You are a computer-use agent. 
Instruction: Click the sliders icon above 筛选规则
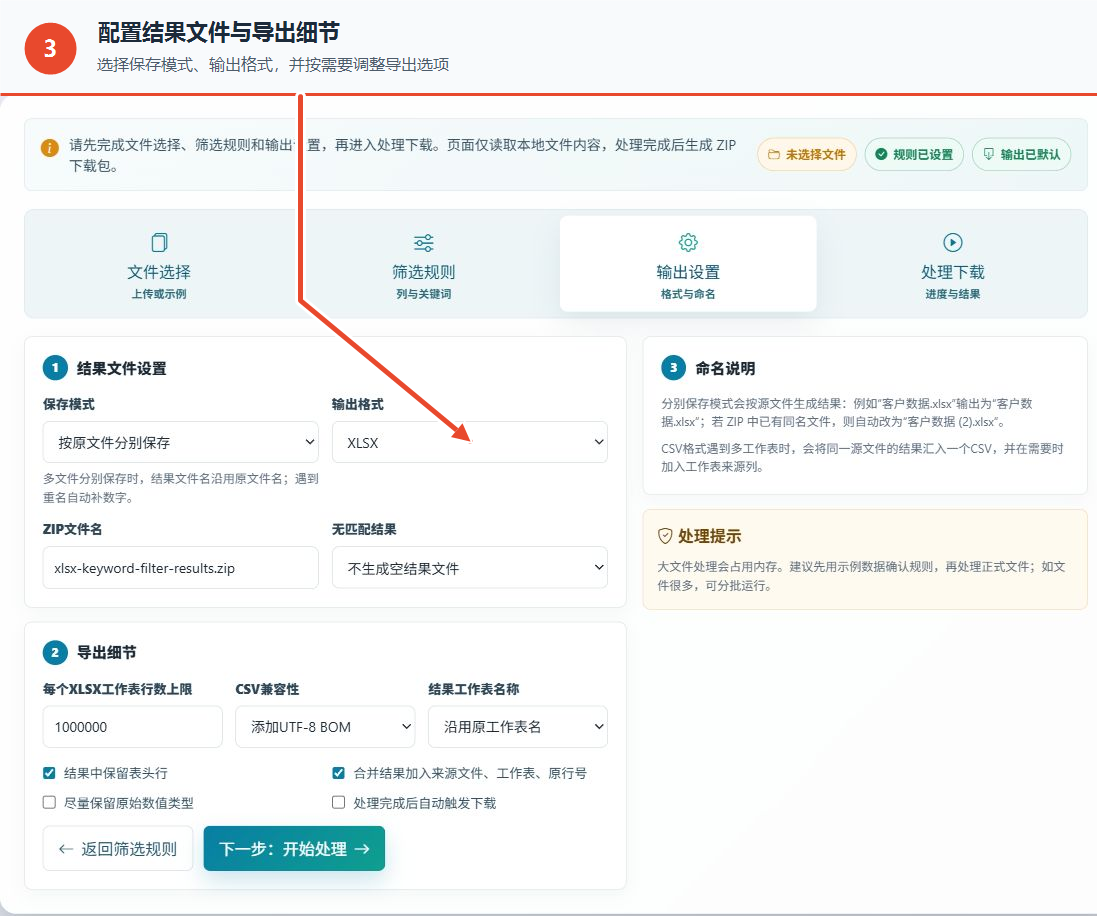coord(423,243)
